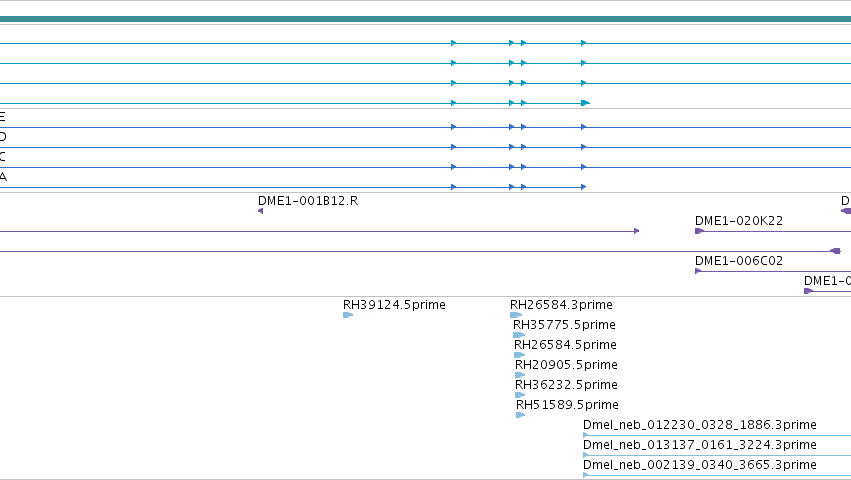
Task: Select the RH26584.5prime EST label
Action: coord(565,345)
